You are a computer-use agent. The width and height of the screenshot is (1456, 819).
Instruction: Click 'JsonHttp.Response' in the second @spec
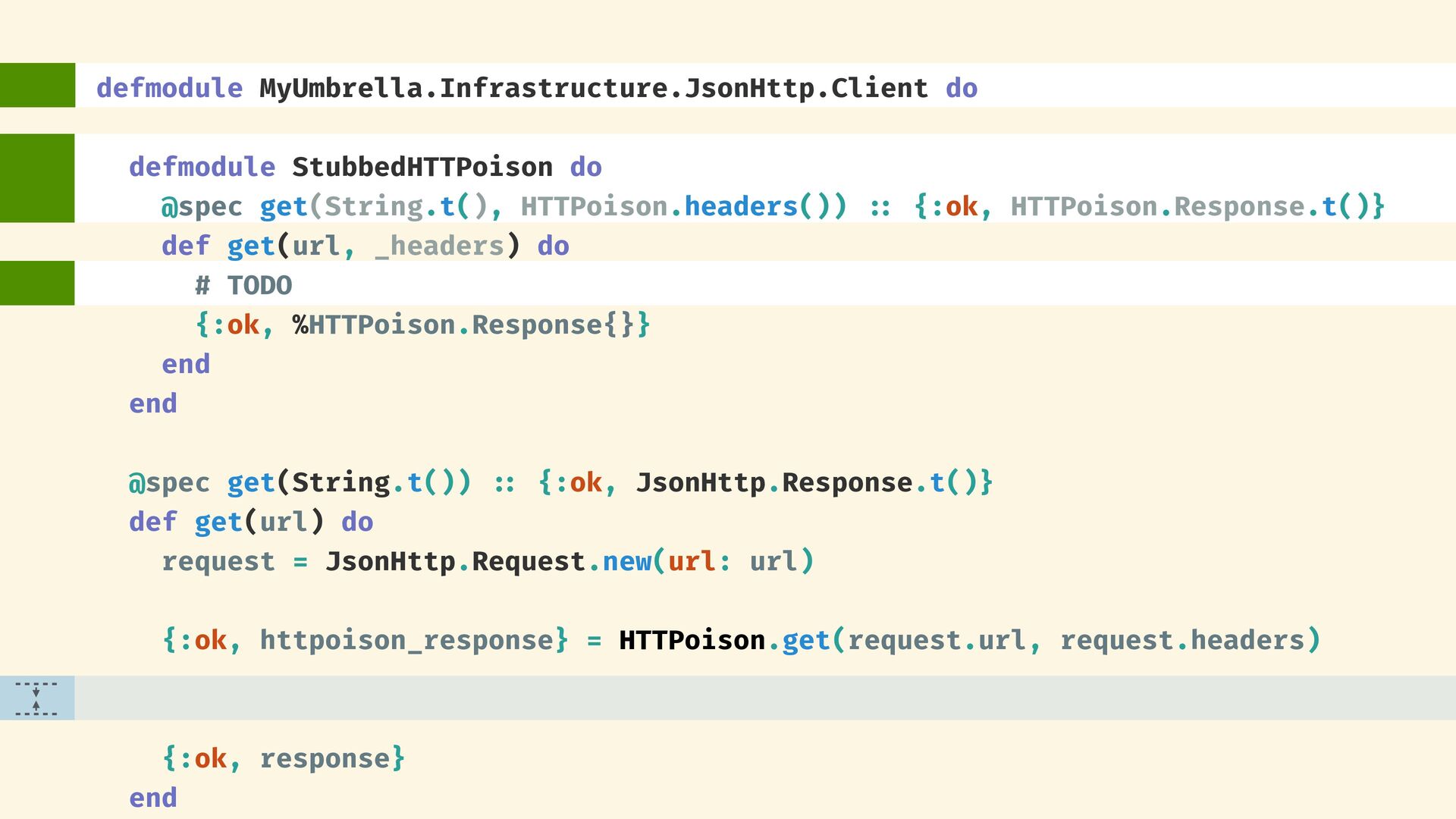774,482
